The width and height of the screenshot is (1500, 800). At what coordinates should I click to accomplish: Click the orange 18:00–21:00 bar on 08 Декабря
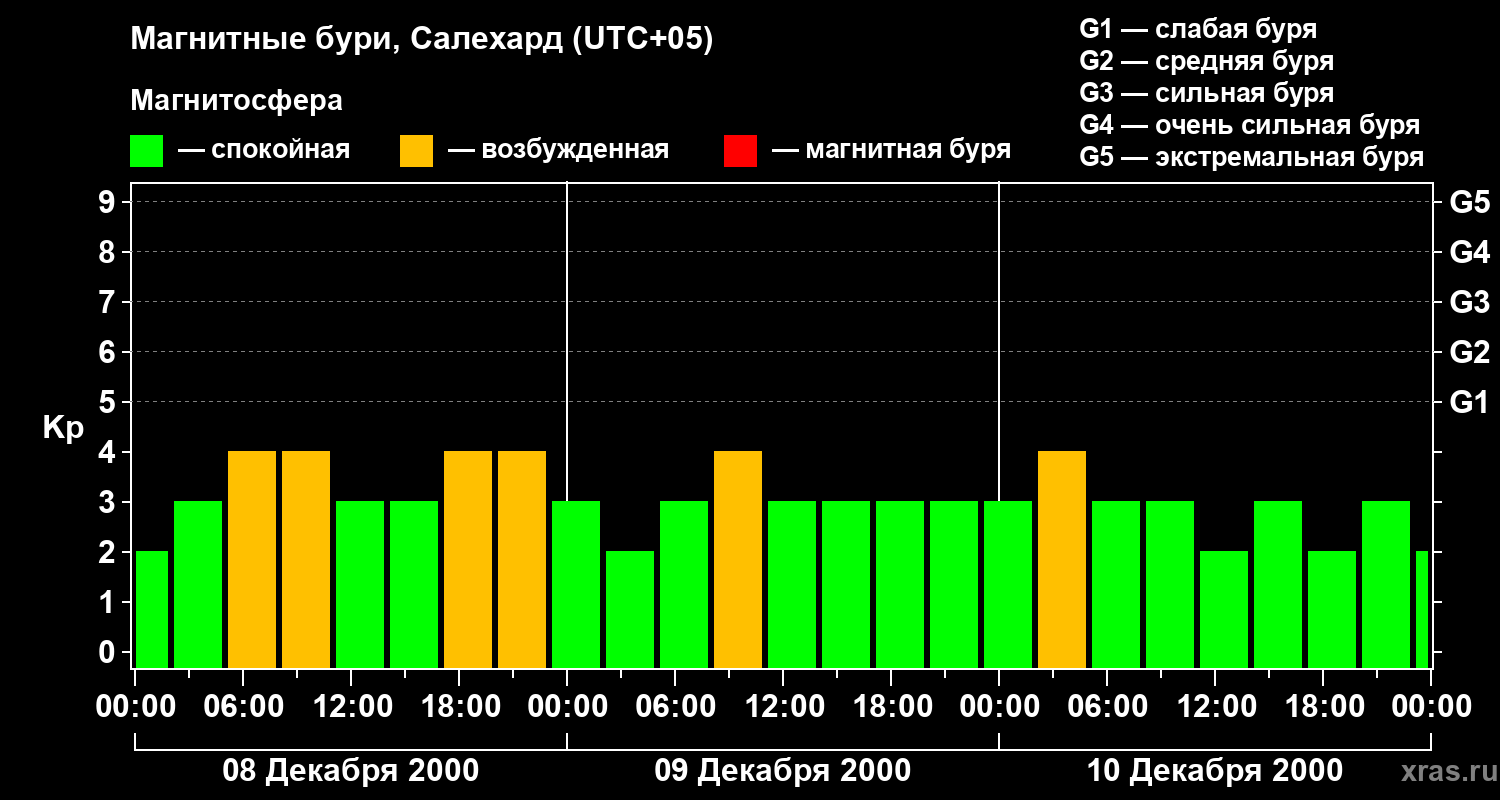point(468,559)
